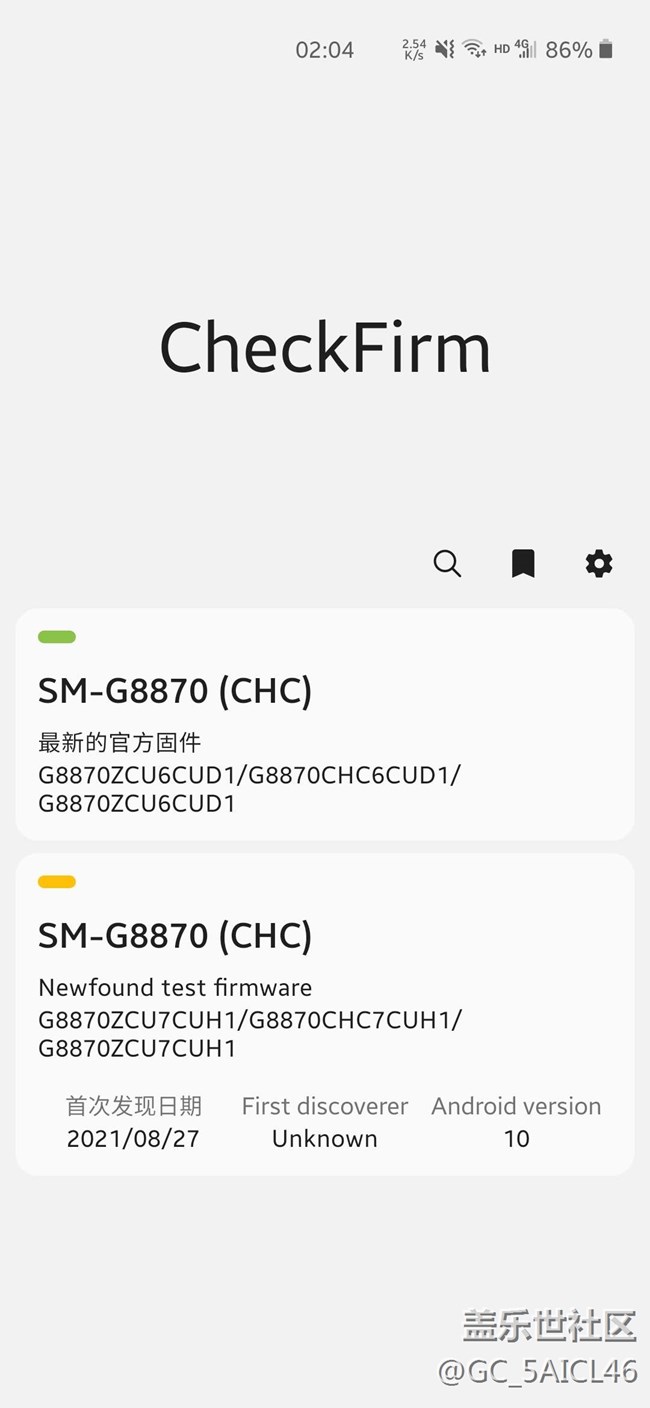Tap the first discovery date 2021/08/27

[x=133, y=1138]
